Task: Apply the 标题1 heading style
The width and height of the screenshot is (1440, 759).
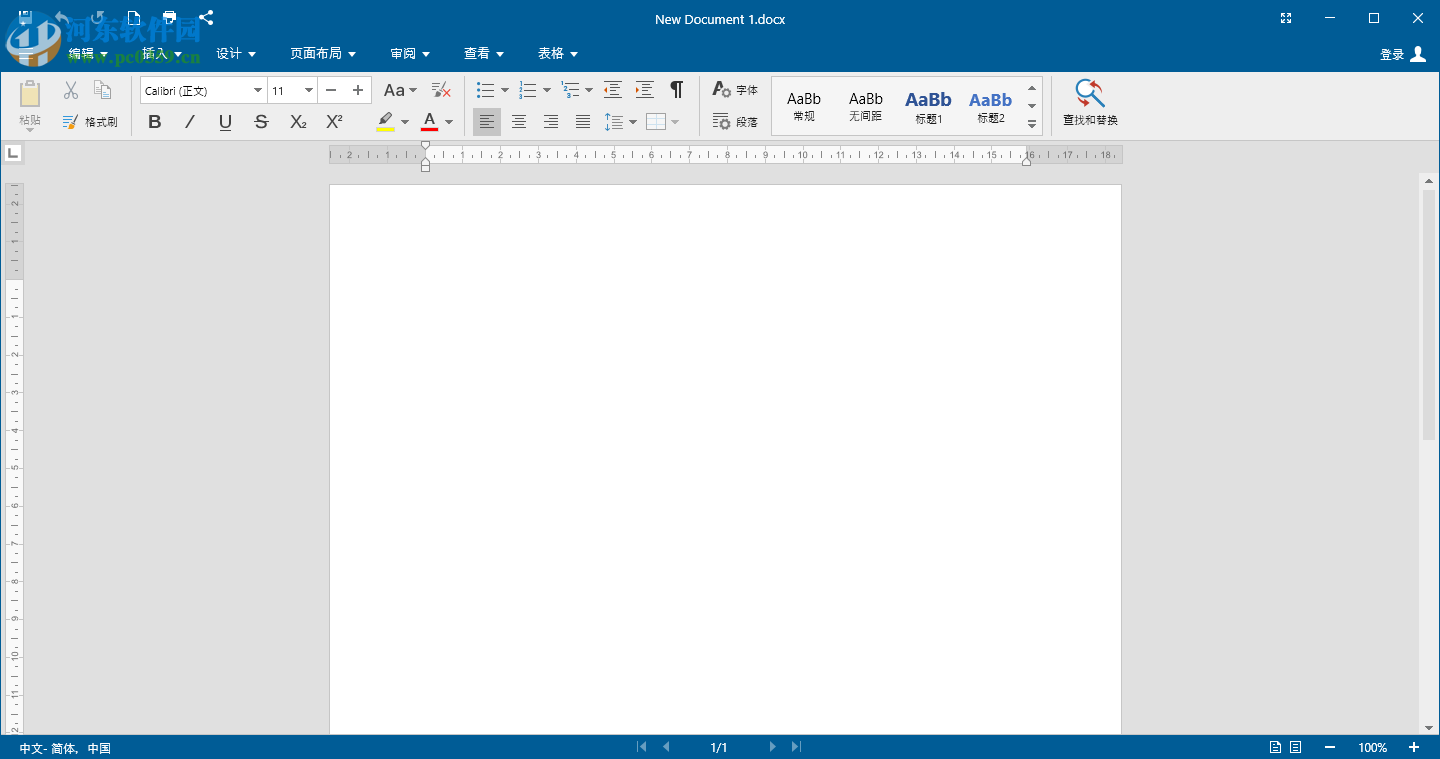Action: coord(928,106)
